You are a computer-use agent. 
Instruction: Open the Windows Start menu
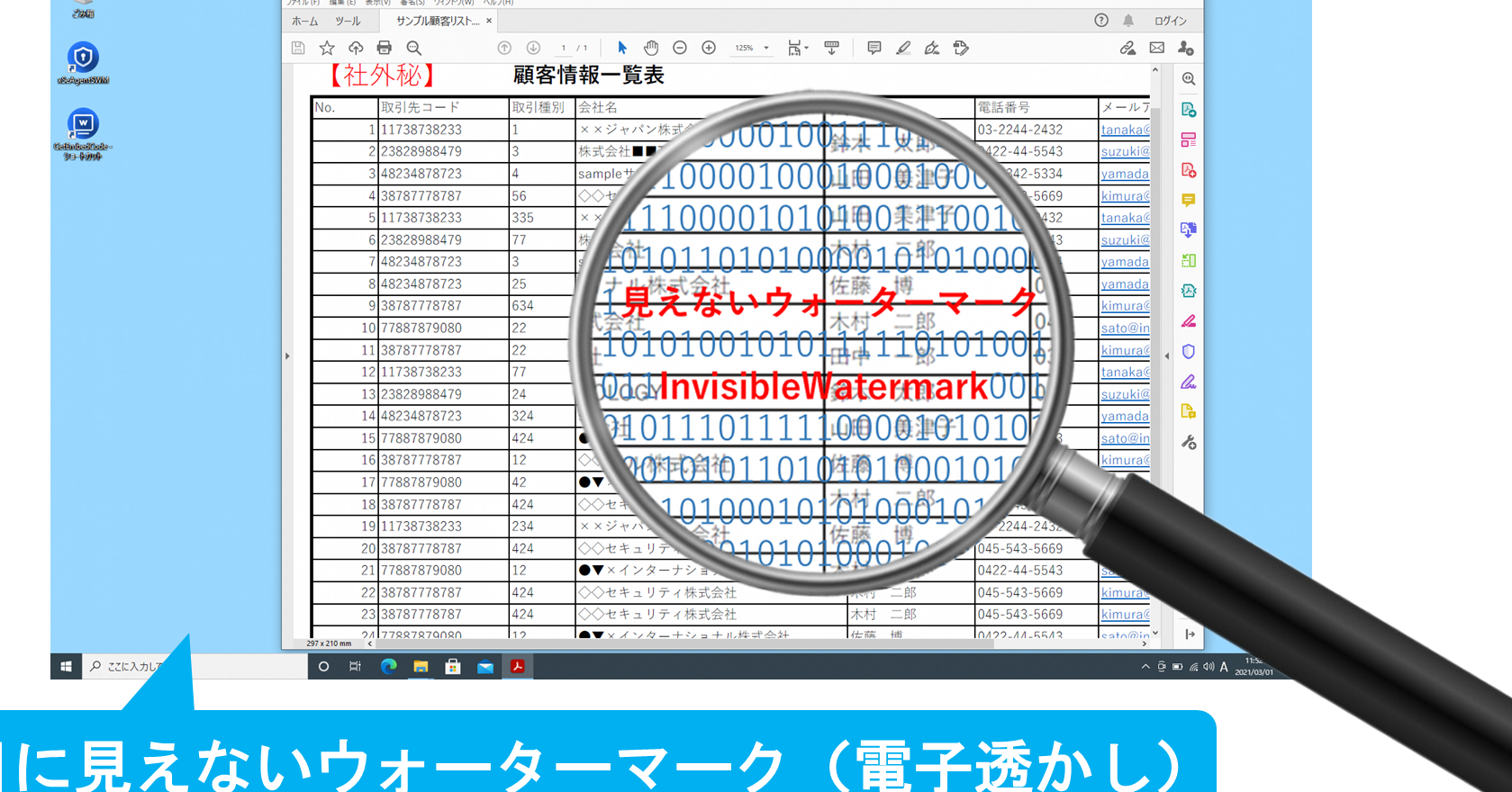click(x=66, y=667)
